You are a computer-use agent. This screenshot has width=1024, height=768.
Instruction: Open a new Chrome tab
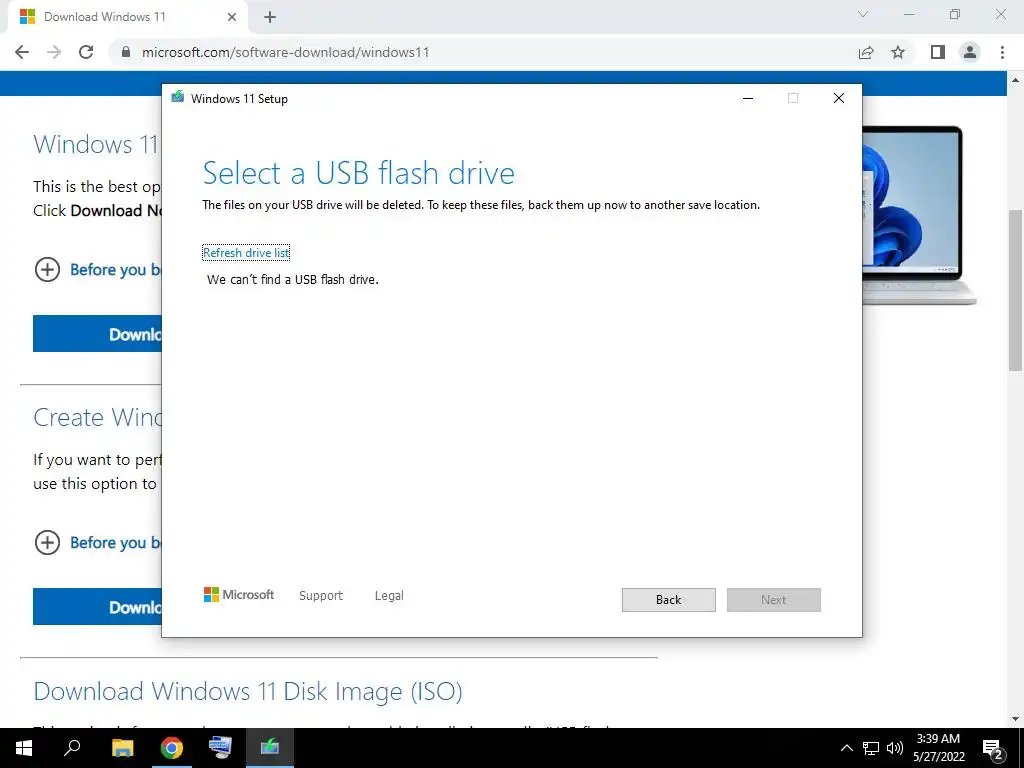point(270,17)
